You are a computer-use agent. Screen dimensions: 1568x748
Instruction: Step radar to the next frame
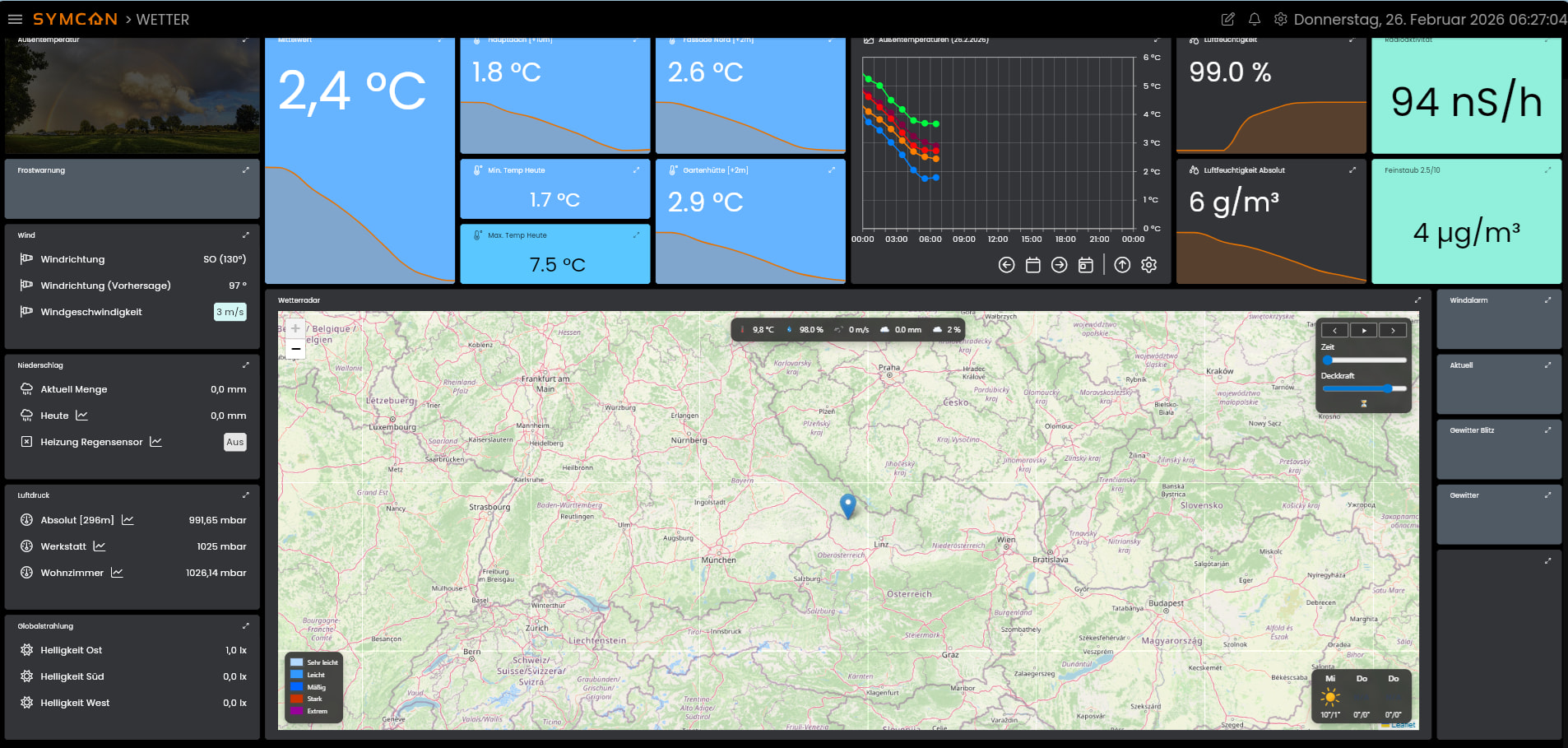coord(1392,330)
